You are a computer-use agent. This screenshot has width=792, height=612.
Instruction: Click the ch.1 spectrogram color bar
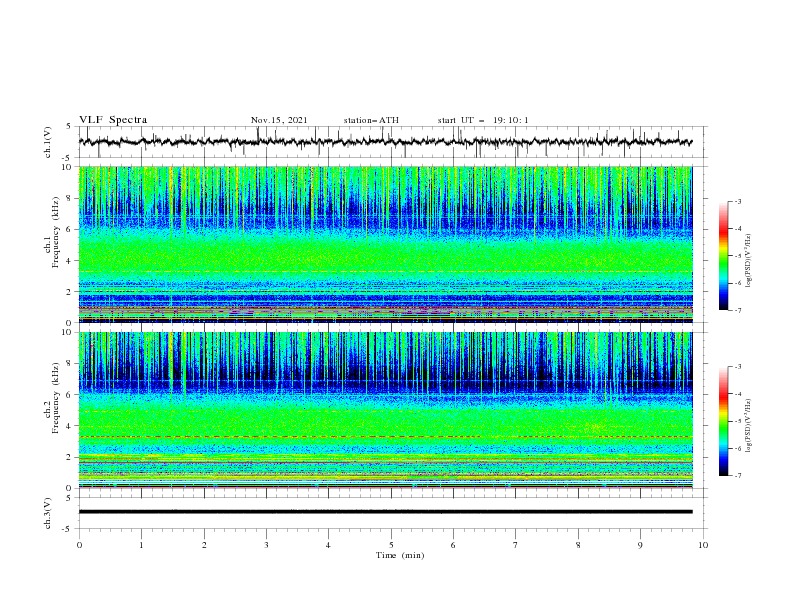pyautogui.click(x=724, y=256)
